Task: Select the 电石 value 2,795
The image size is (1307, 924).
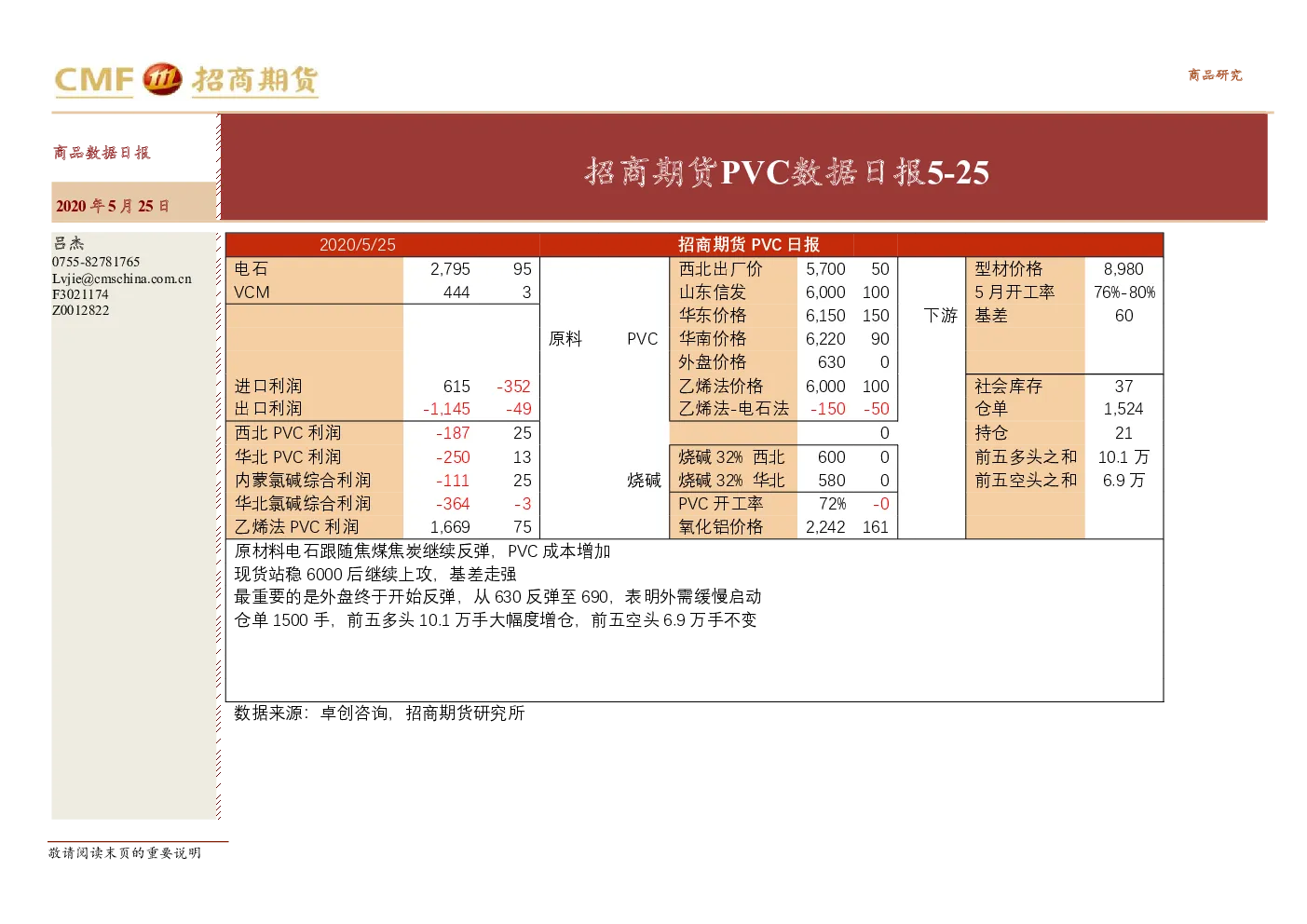Action: 450,269
